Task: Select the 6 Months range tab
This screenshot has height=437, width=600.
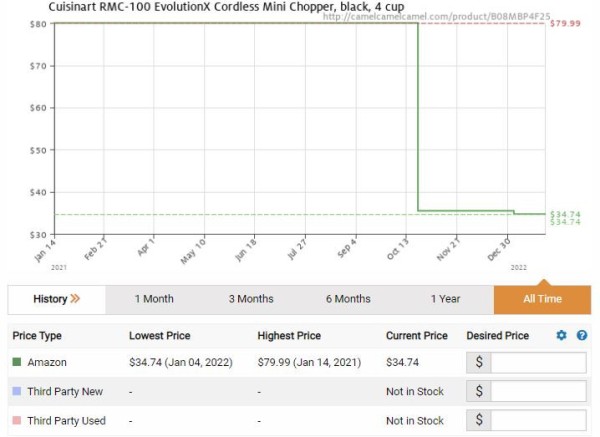Action: coord(348,299)
